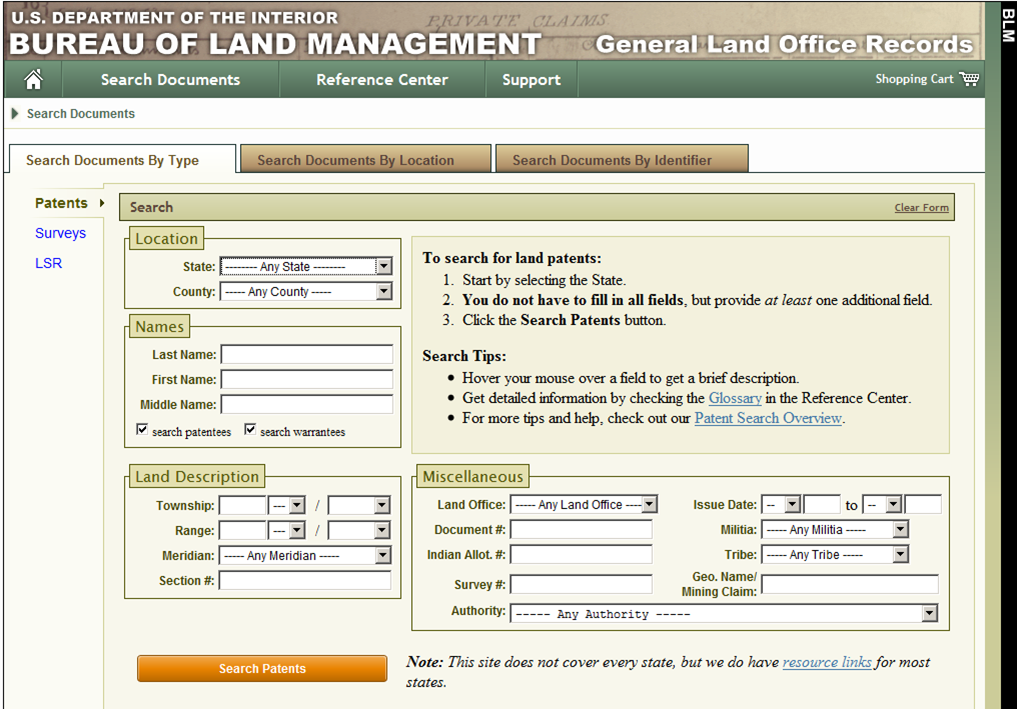1017x709 pixels.
Task: Open the State dropdown
Action: point(306,267)
